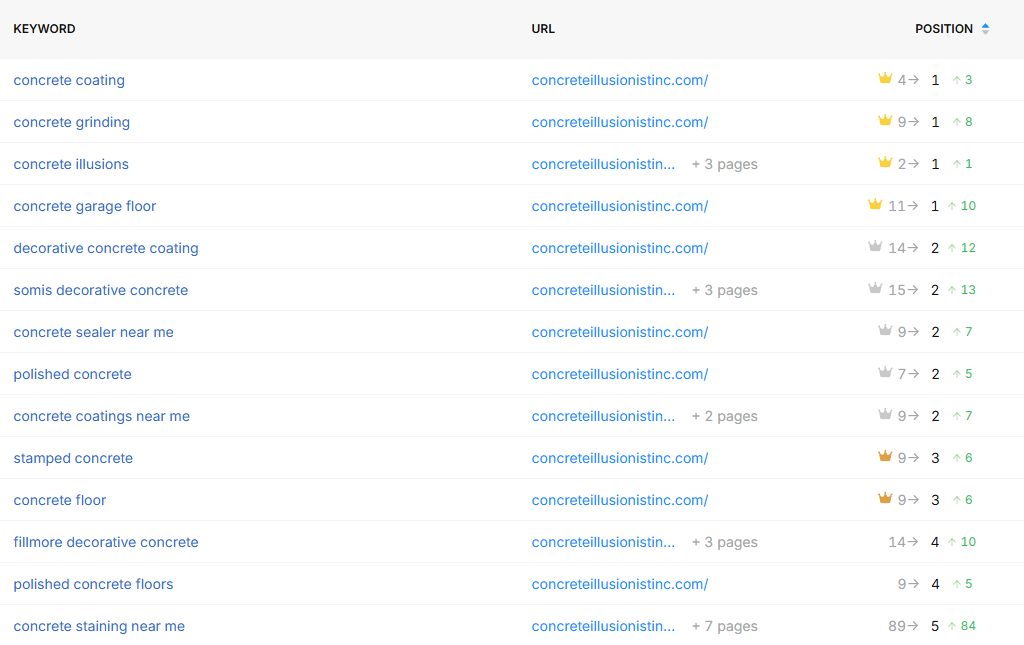Open the concrete sealer near me keyword
This screenshot has height=645, width=1024.
pyautogui.click(x=93, y=332)
